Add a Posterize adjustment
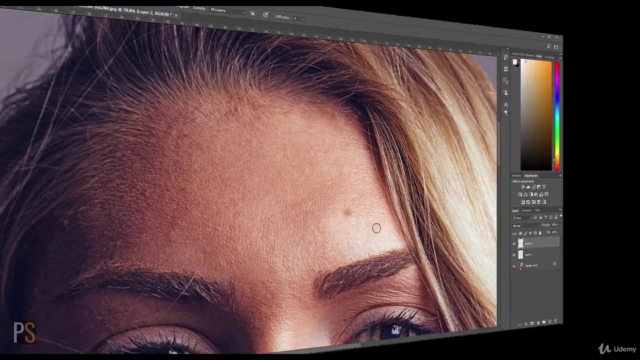 pyautogui.click(x=522, y=202)
